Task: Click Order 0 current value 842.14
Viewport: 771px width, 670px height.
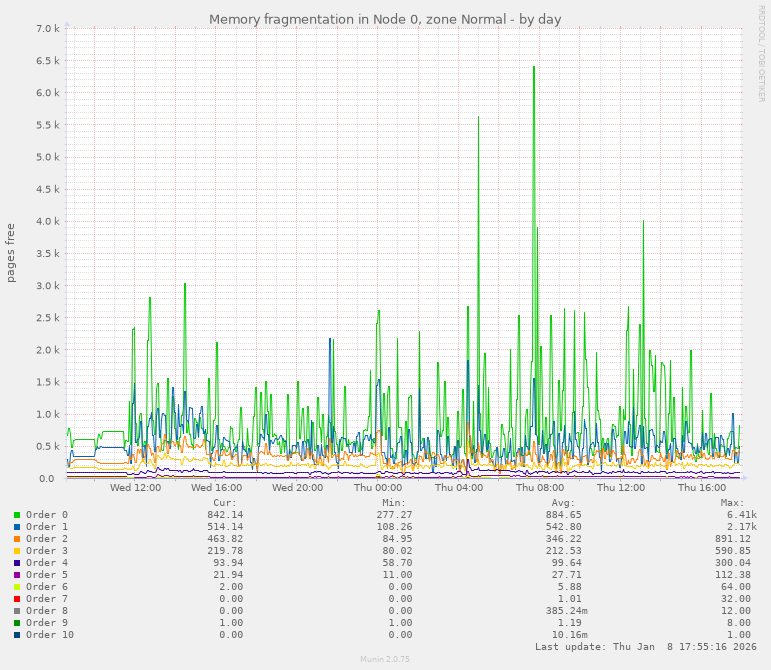Action: tap(225, 515)
